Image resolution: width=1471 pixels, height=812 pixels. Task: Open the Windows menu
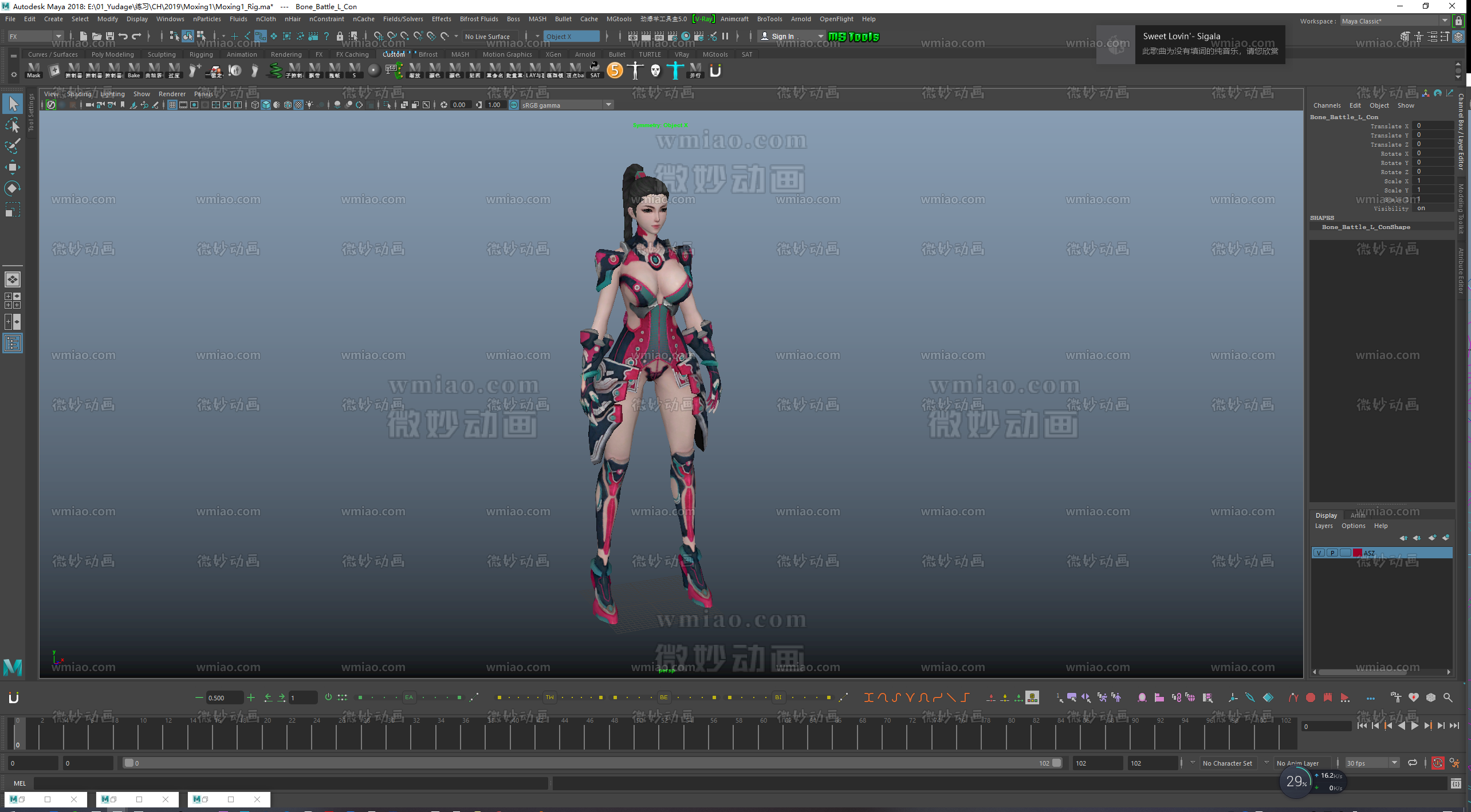170,19
